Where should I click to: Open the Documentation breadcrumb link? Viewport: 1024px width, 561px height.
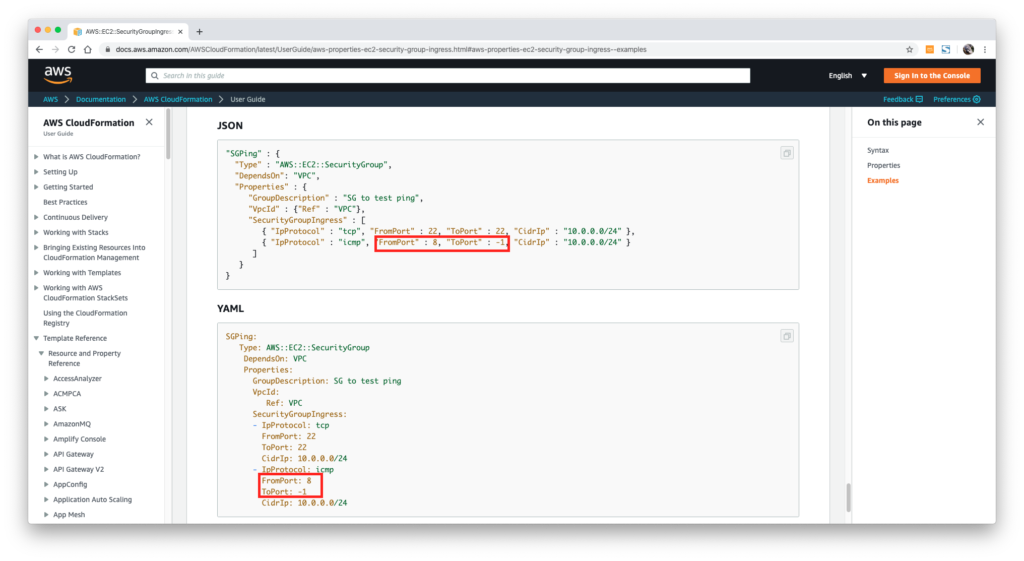tap(101, 99)
